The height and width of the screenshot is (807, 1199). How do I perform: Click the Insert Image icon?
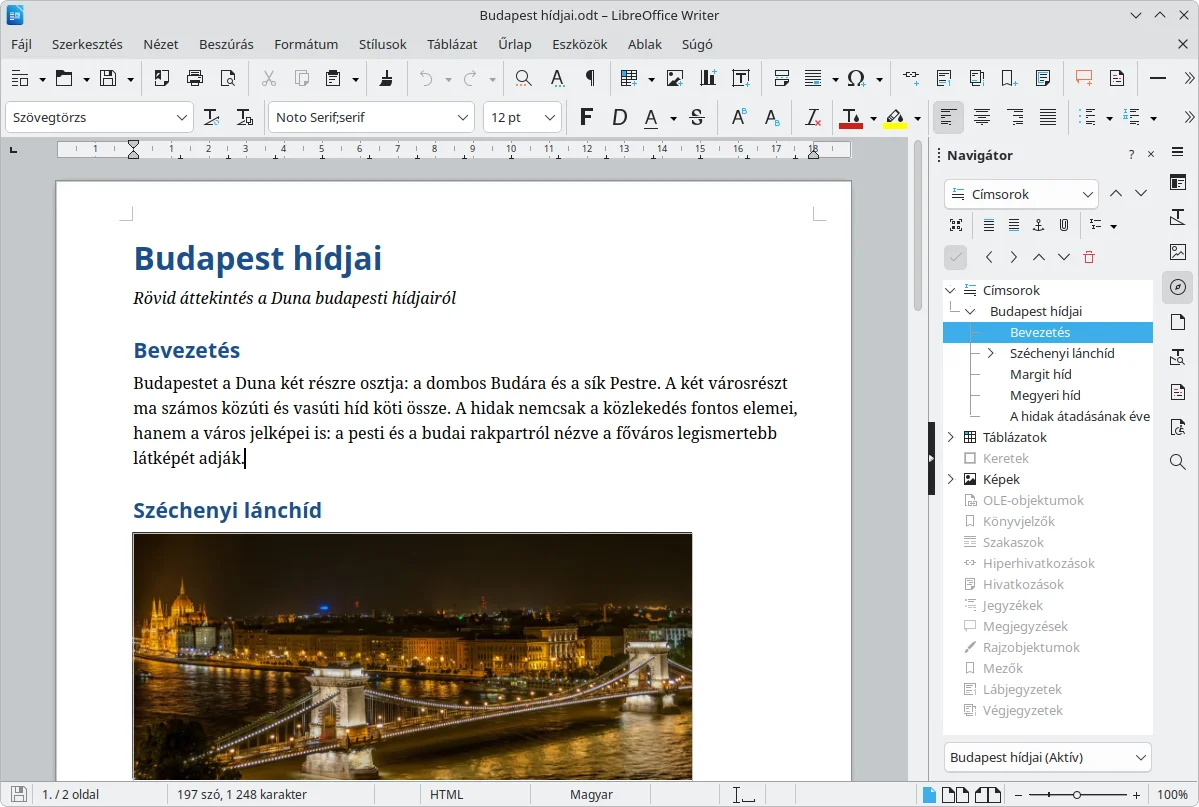[674, 77]
